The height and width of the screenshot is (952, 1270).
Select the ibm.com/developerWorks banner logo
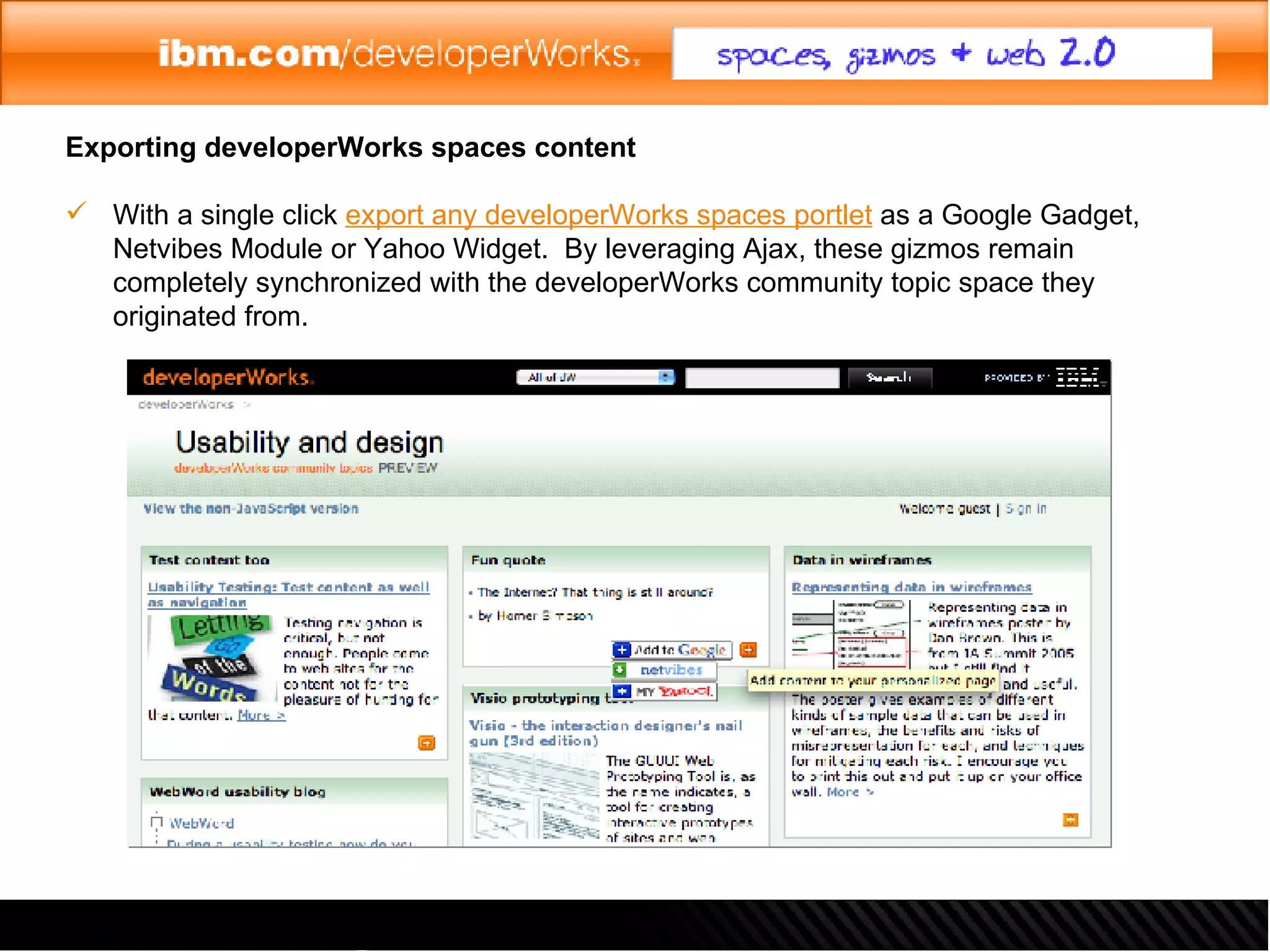(x=399, y=54)
